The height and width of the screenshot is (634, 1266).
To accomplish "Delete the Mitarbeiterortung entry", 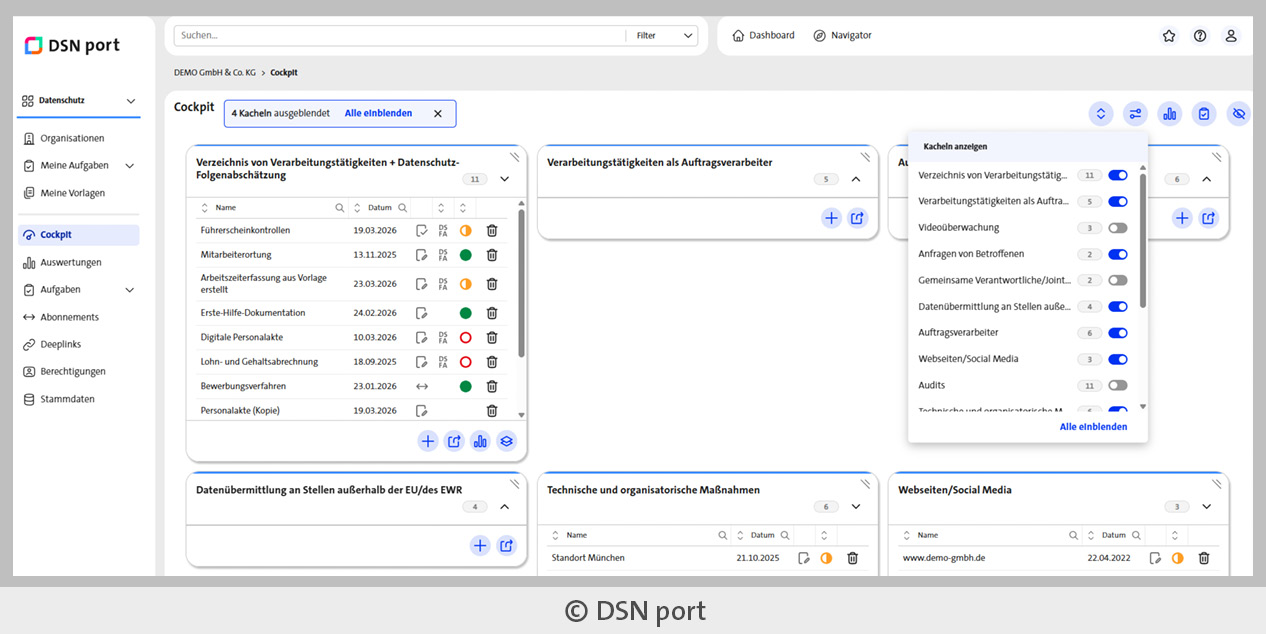I will [x=492, y=255].
